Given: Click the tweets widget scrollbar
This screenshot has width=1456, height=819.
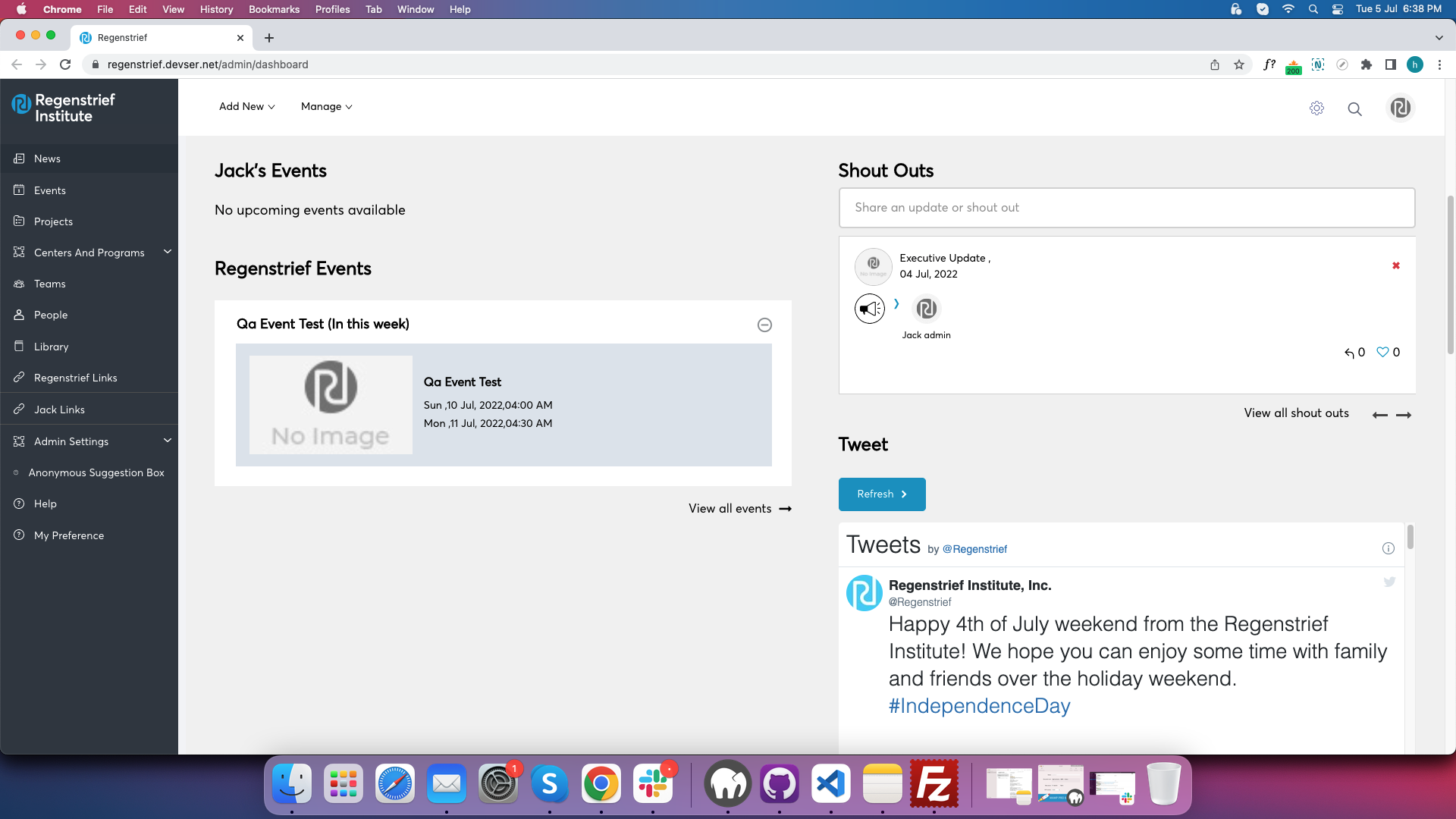Looking at the screenshot, I should click(x=1410, y=537).
